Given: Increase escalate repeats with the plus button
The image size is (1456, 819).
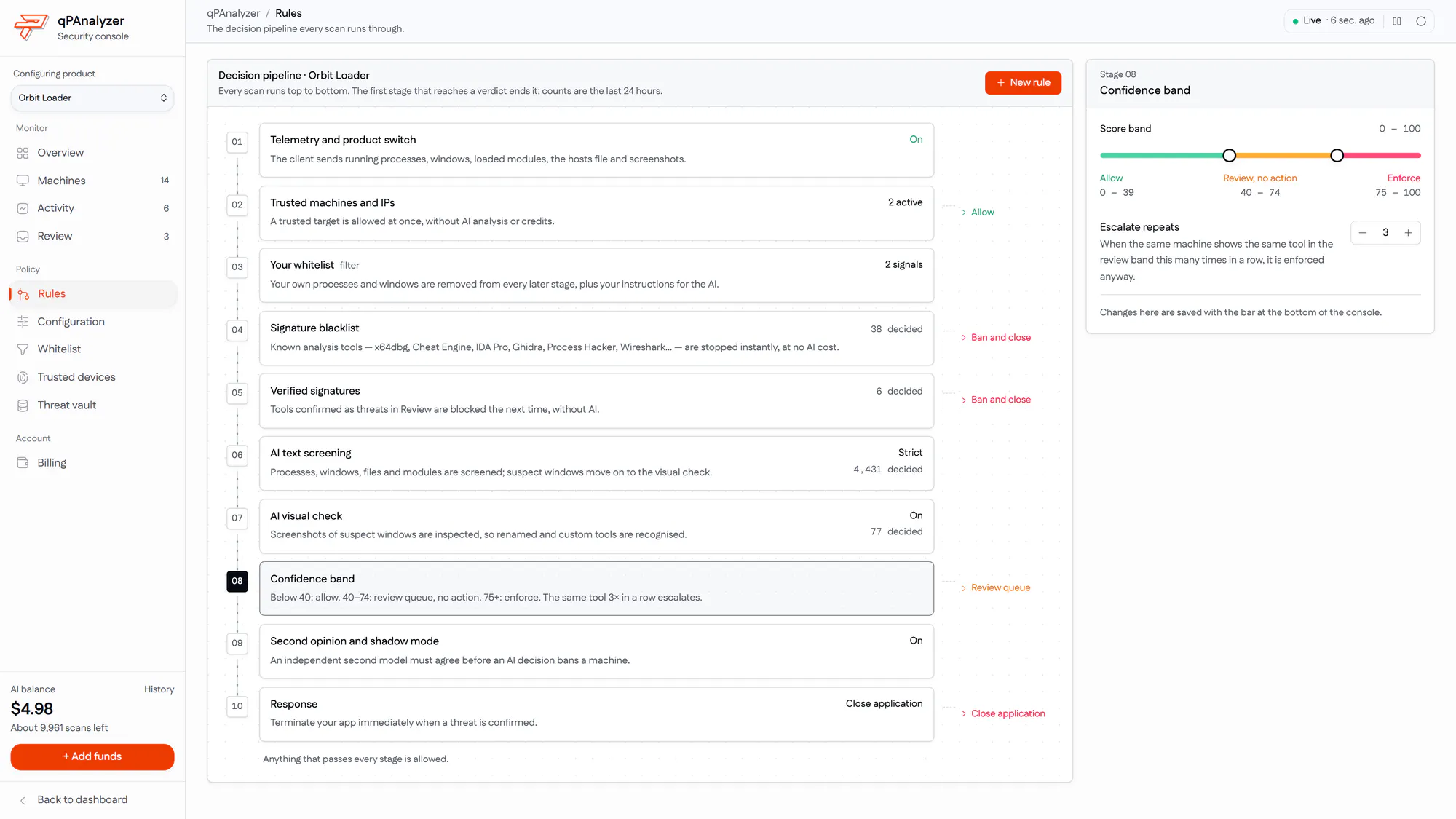Looking at the screenshot, I should (1408, 233).
